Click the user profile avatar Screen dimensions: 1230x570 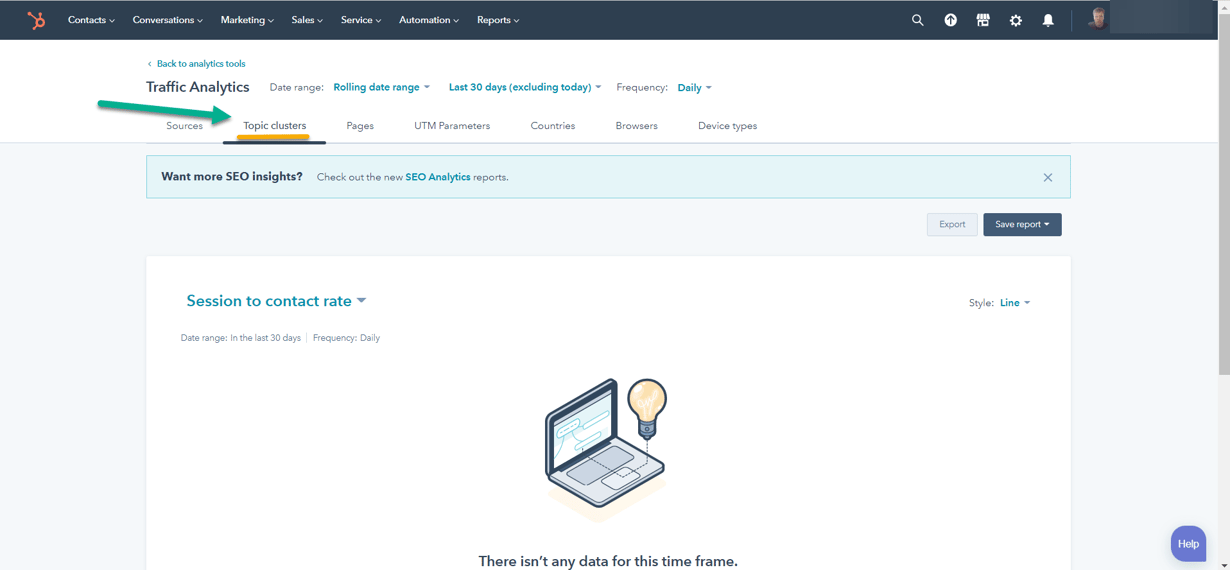point(1098,19)
